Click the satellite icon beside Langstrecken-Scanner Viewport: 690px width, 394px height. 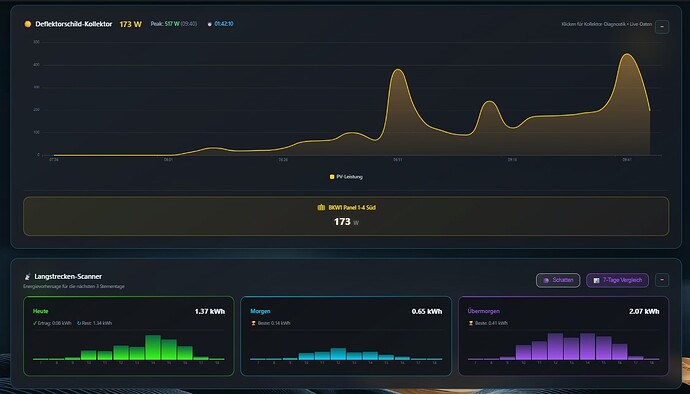point(27,276)
